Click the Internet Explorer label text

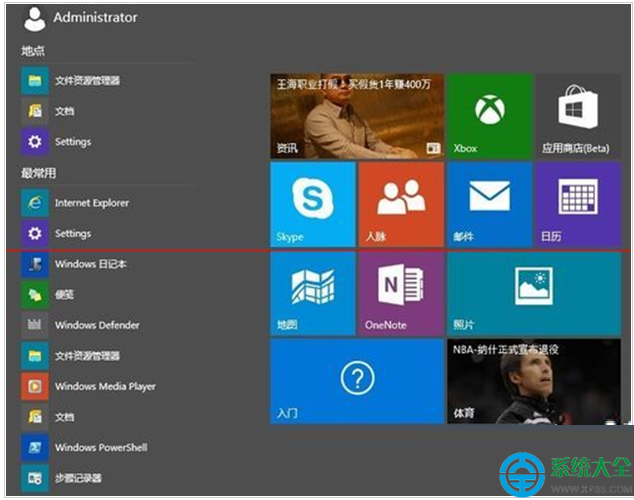click(92, 203)
